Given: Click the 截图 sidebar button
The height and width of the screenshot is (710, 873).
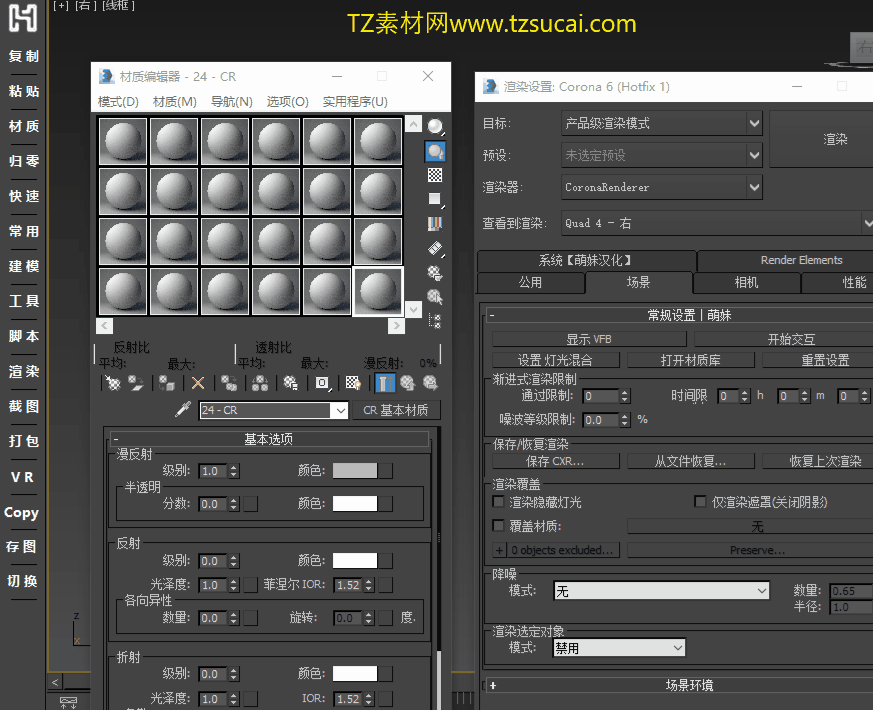Looking at the screenshot, I should 23,407.
